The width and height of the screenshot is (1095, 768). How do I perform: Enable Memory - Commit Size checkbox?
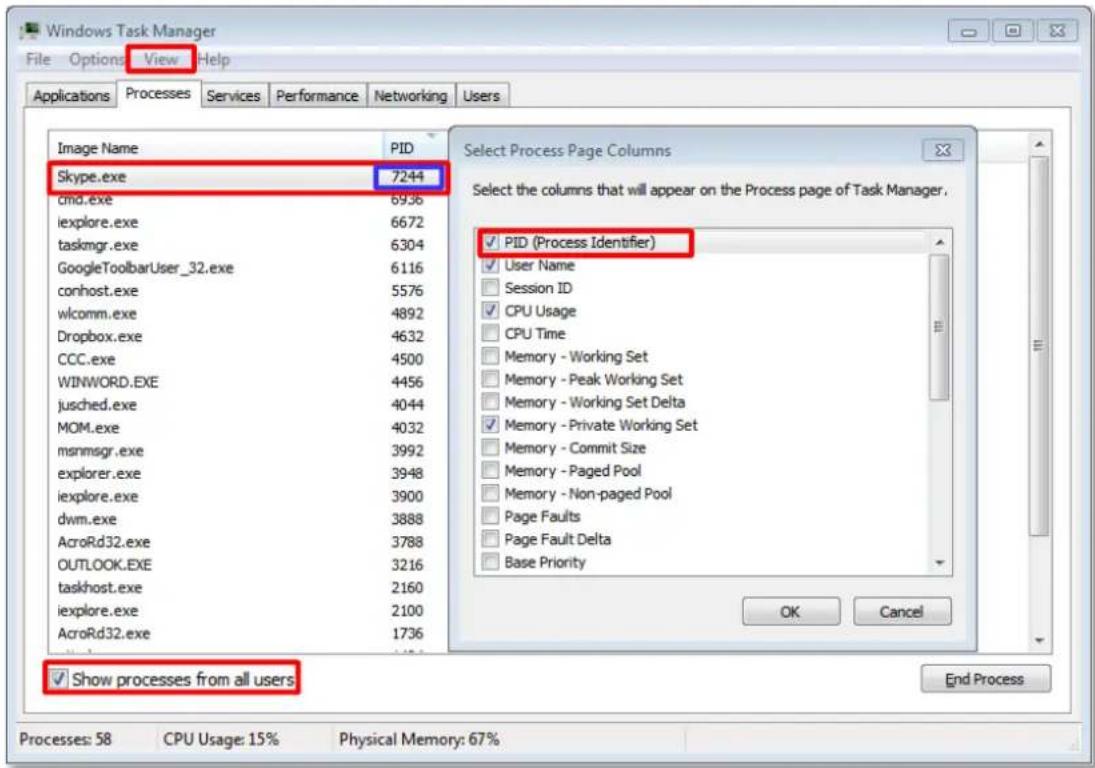coord(491,448)
